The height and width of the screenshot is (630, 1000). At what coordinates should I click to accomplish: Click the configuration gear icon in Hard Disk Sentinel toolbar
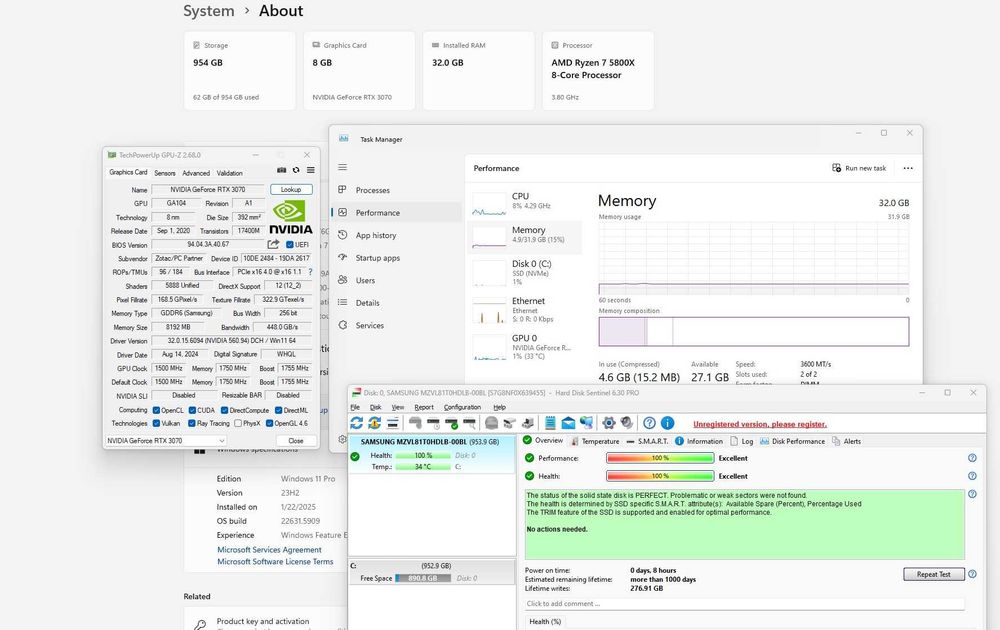[x=609, y=423]
